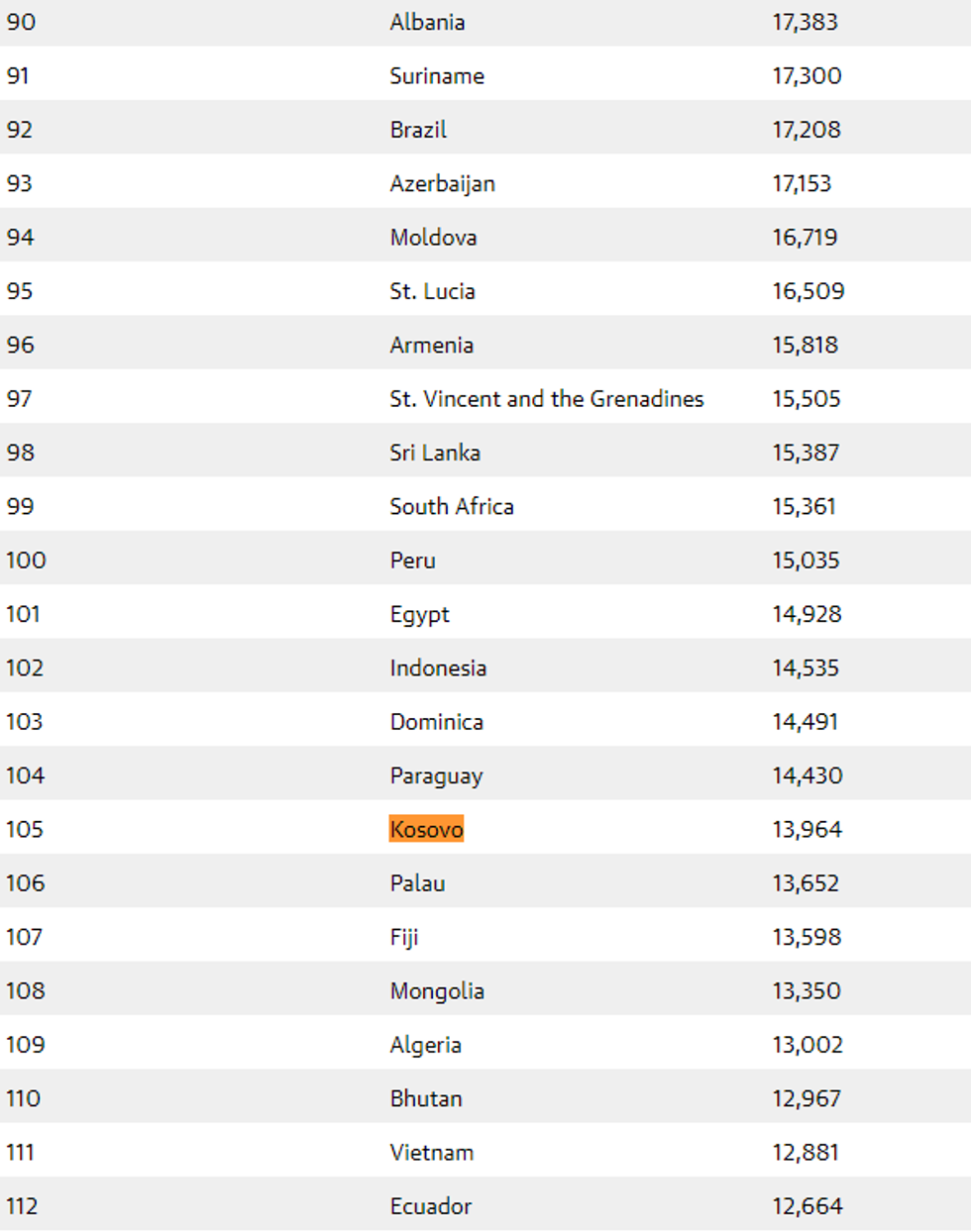Click the Brazil country entry
The height and width of the screenshot is (1232, 971).
point(418,130)
